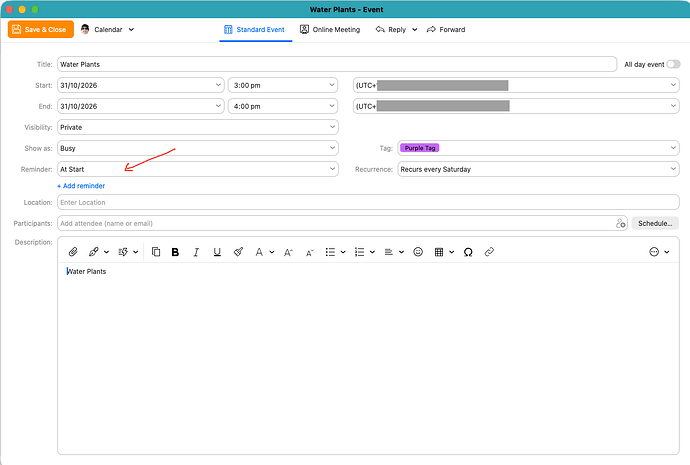Click the insert table icon
This screenshot has height=465, width=690.
(x=439, y=252)
